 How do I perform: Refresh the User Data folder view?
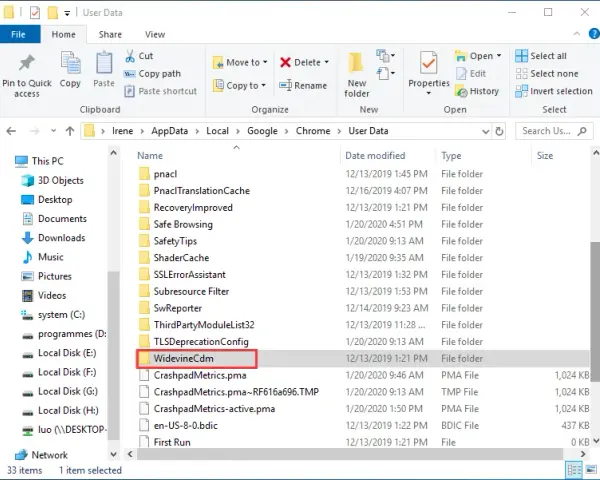point(499,131)
